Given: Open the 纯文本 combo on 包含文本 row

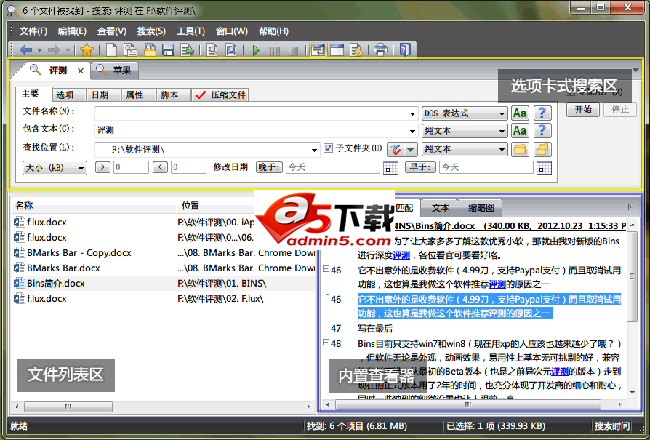Looking at the screenshot, I should (464, 131).
